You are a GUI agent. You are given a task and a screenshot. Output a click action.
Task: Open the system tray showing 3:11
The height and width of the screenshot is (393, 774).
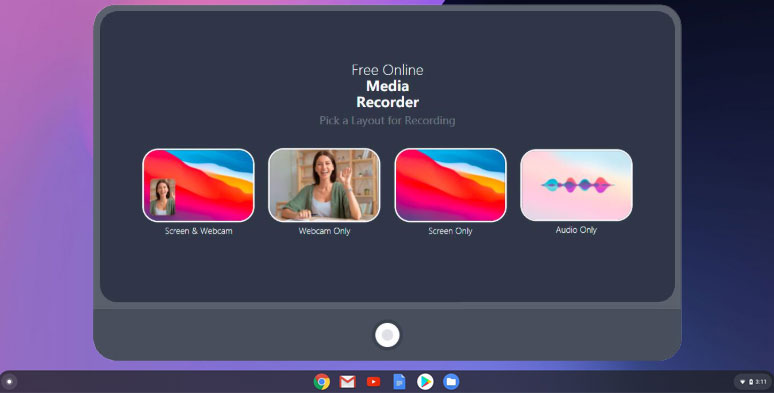(753, 382)
